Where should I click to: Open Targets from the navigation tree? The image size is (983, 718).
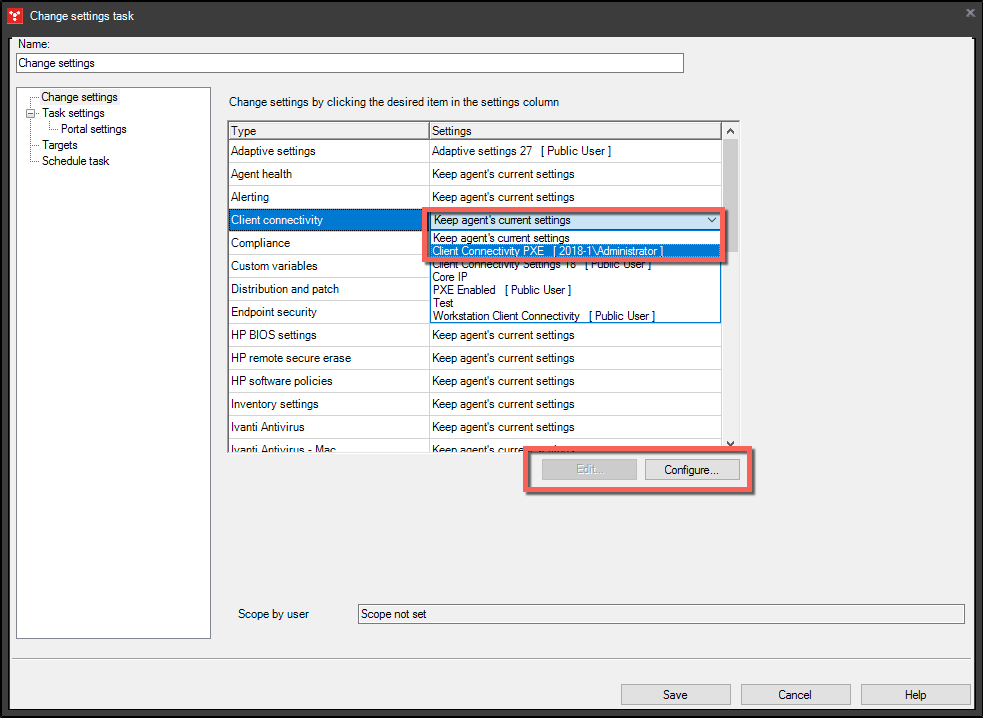click(60, 144)
